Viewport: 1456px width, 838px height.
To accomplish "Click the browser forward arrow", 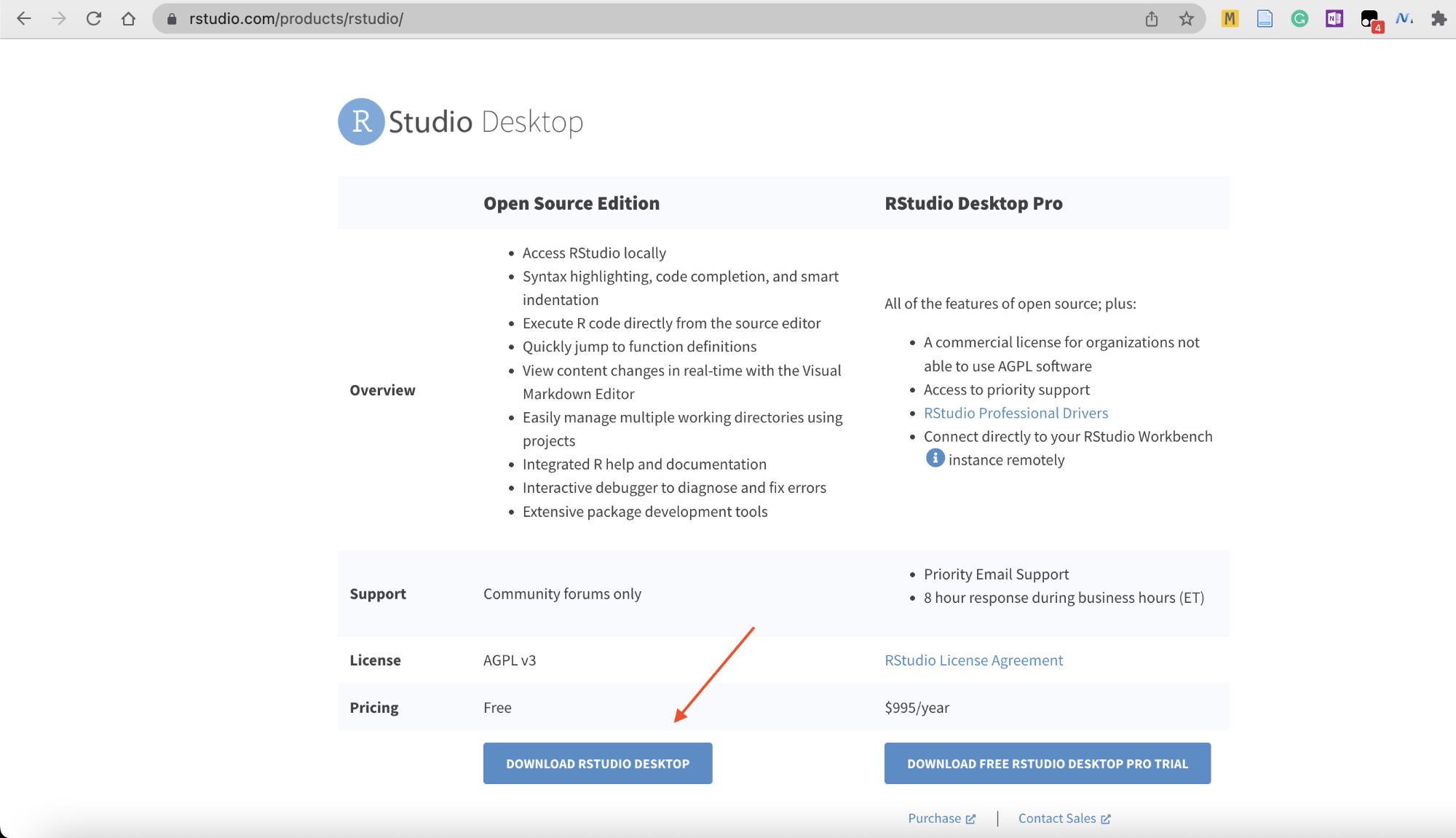I will coord(59,19).
